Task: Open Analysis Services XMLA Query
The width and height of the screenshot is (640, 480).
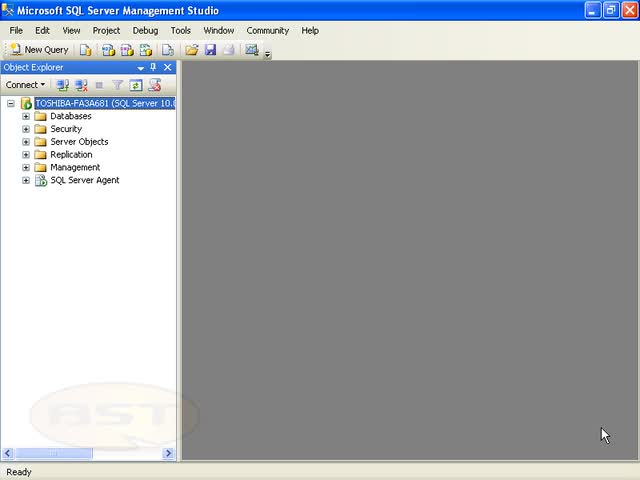Action: pyautogui.click(x=146, y=50)
